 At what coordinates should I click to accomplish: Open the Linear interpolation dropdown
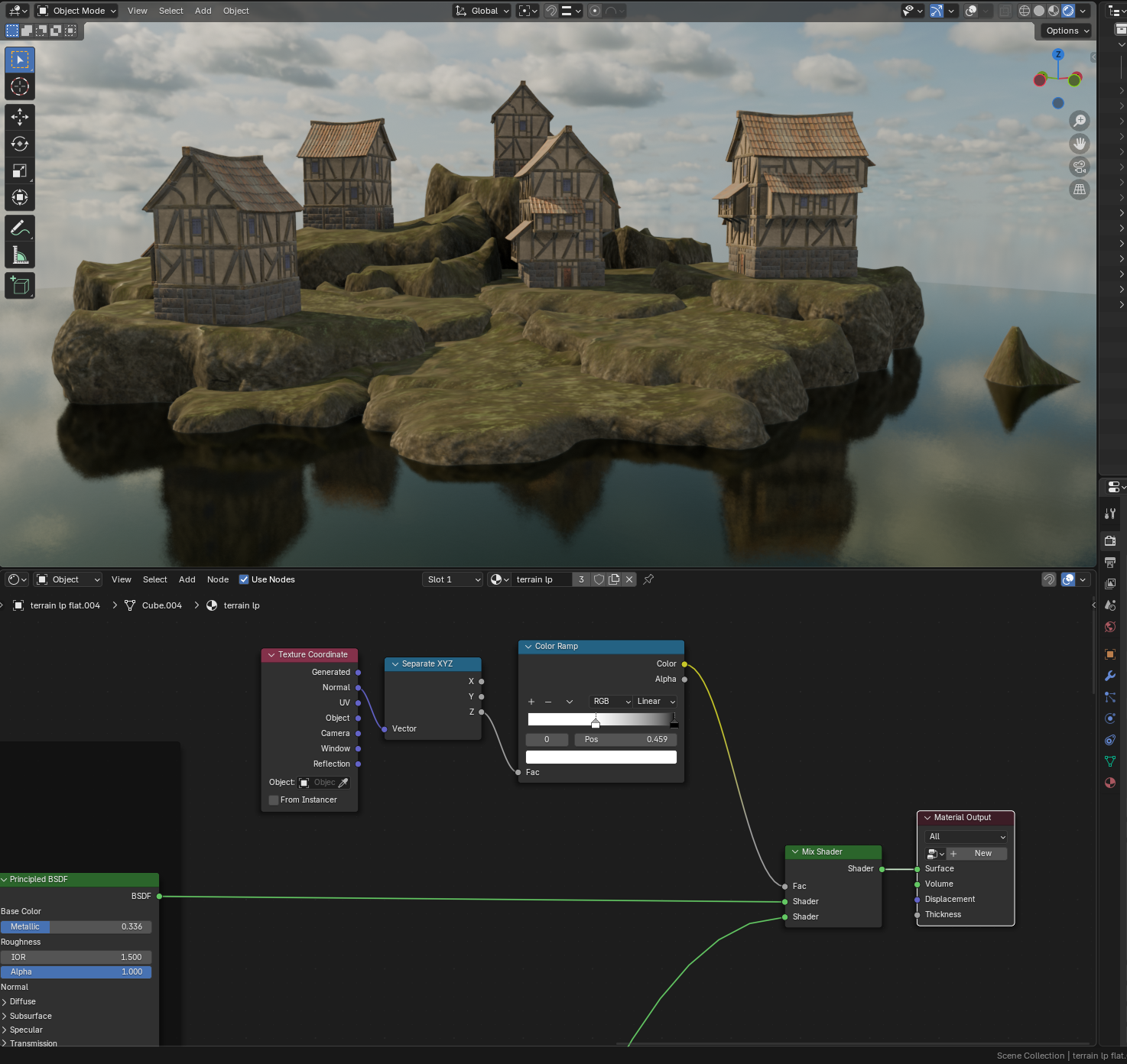pyautogui.click(x=655, y=702)
